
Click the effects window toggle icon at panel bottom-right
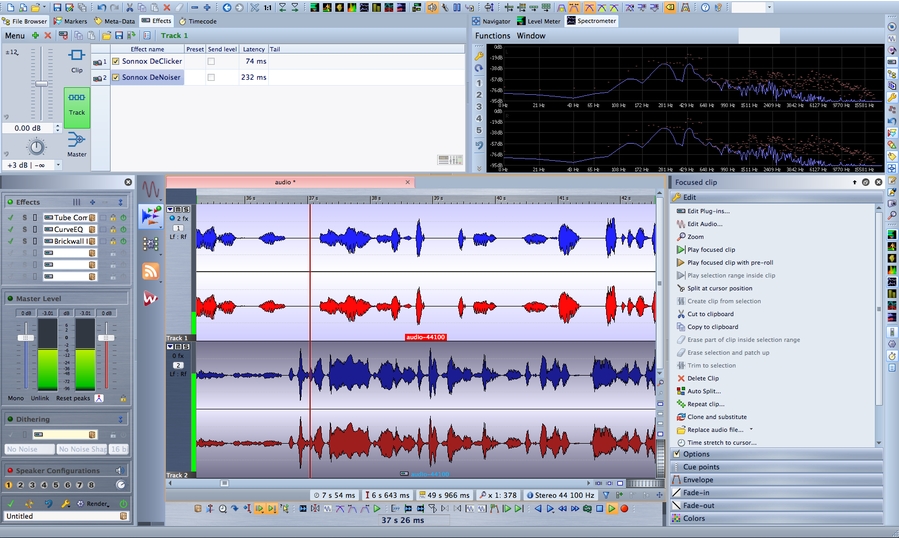[450, 160]
